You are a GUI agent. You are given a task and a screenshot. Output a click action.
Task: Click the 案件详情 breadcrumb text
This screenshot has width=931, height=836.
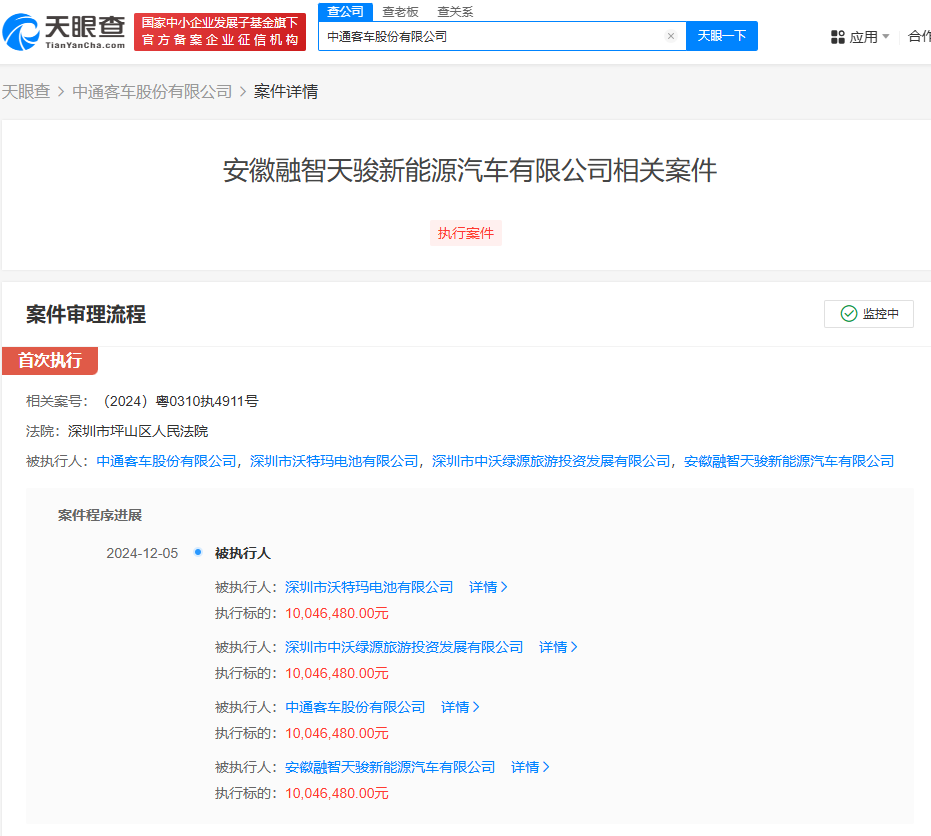[286, 91]
